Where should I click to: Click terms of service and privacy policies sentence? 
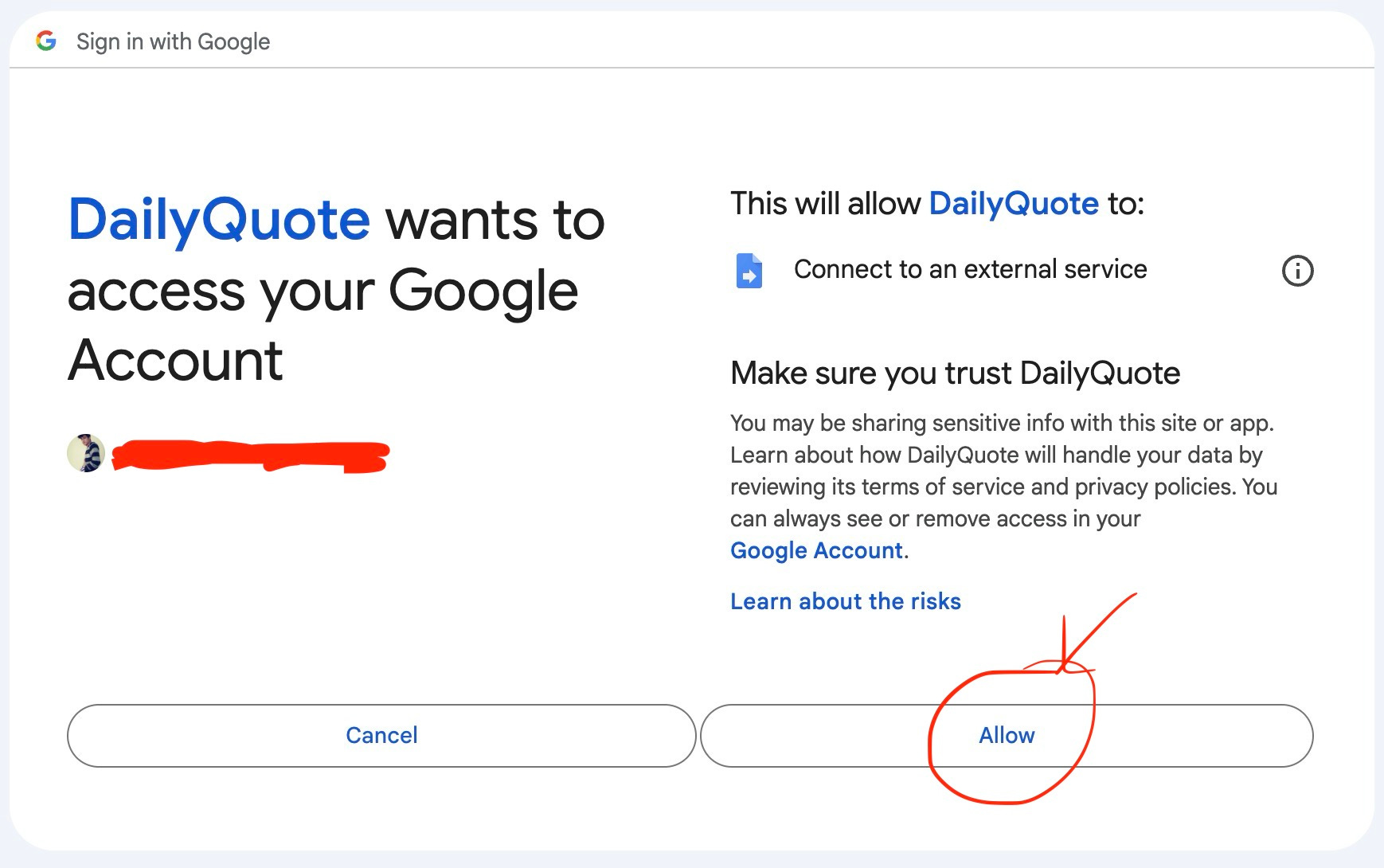coord(1003,487)
